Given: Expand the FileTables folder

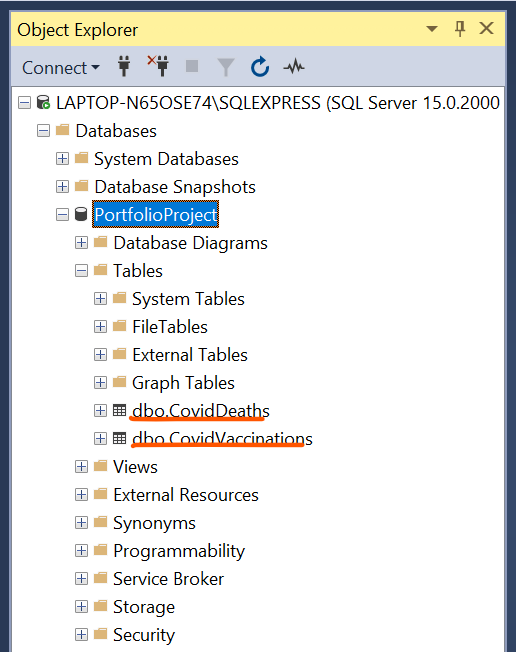Looking at the screenshot, I should coord(100,326).
